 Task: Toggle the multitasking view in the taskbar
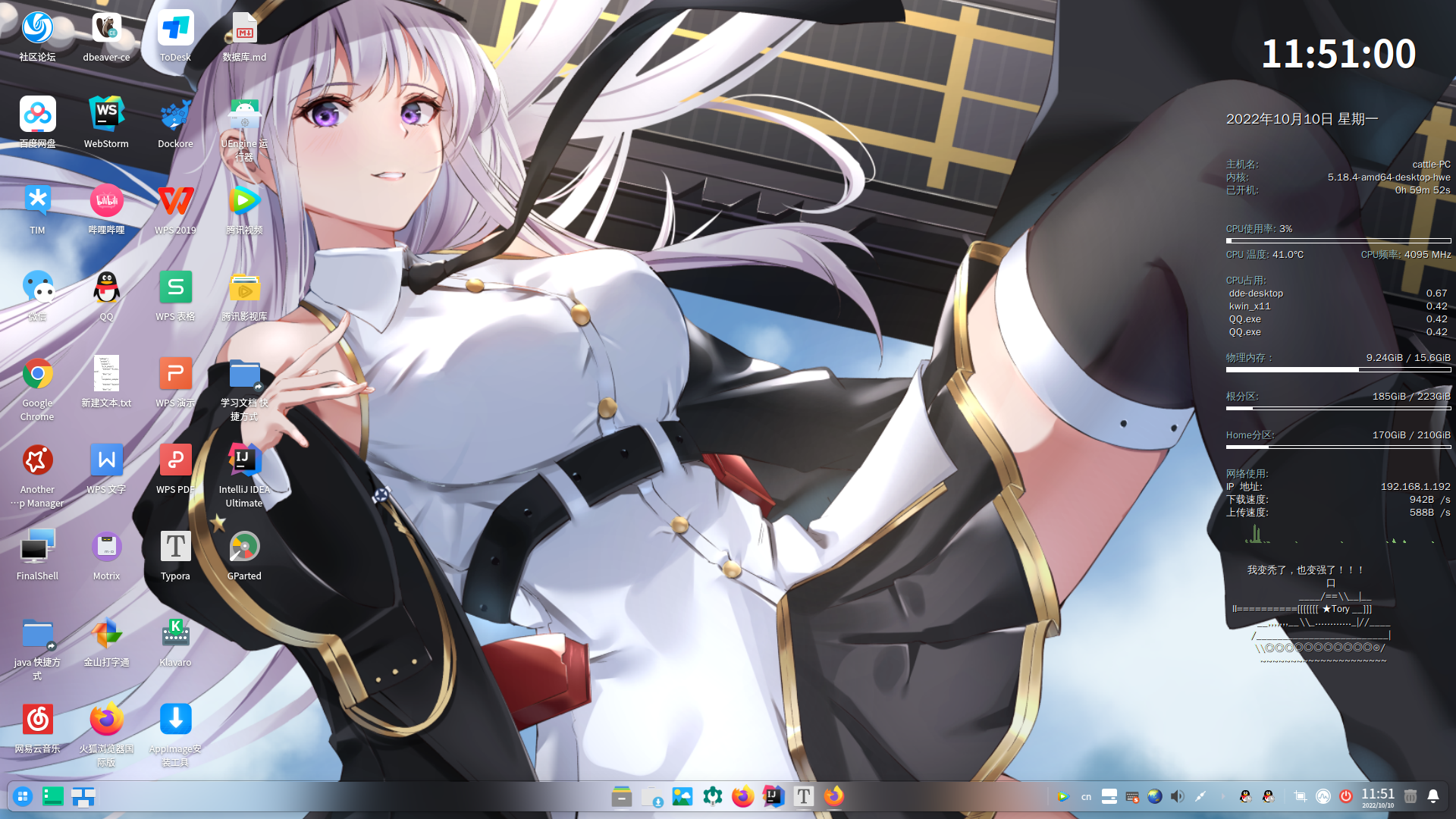point(83,796)
